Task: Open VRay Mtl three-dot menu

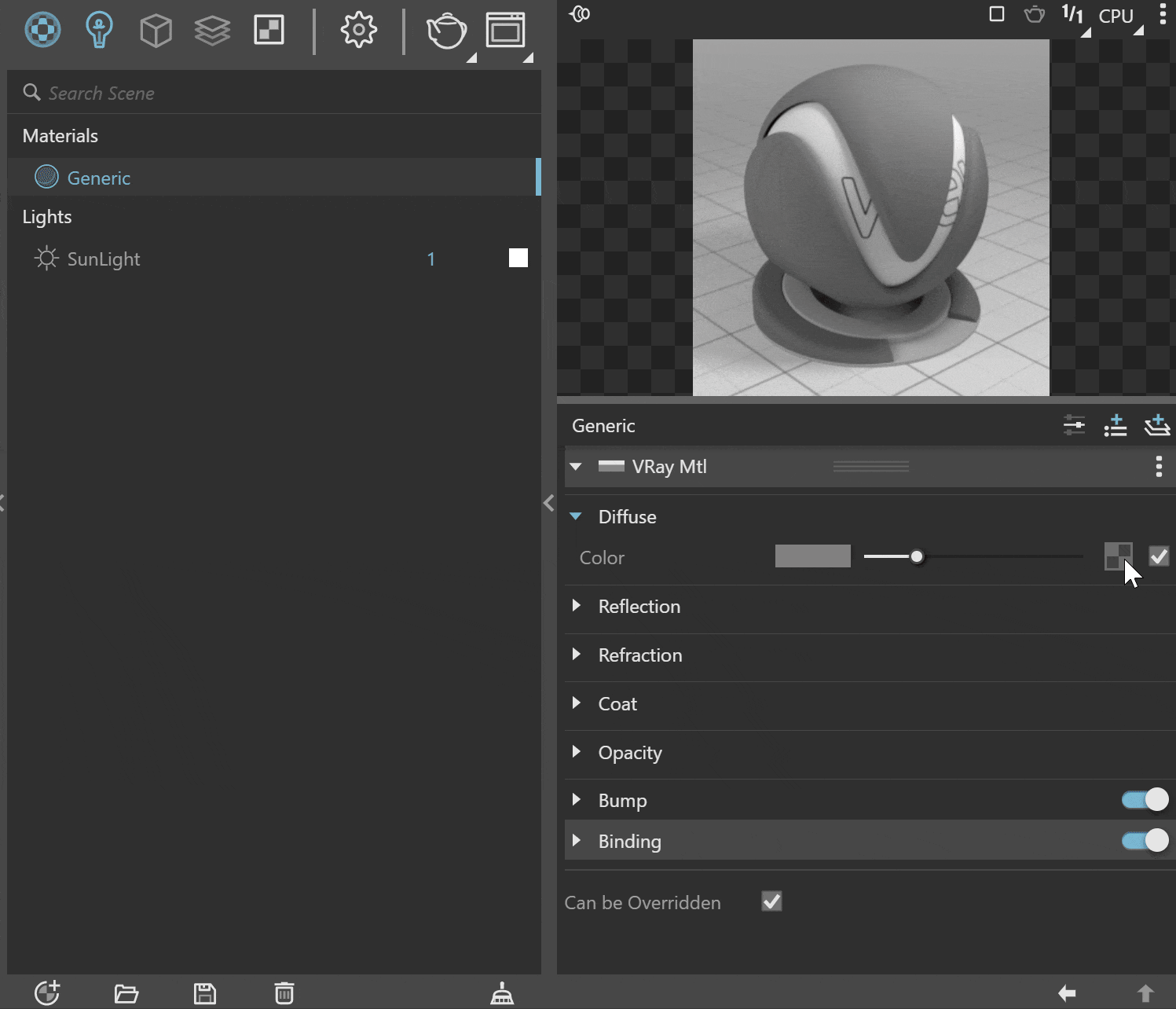Action: [1159, 467]
